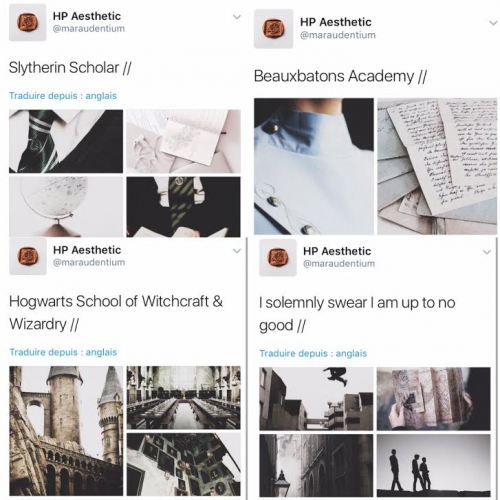Translate the Hogwarts School tweet from English

[63, 352]
